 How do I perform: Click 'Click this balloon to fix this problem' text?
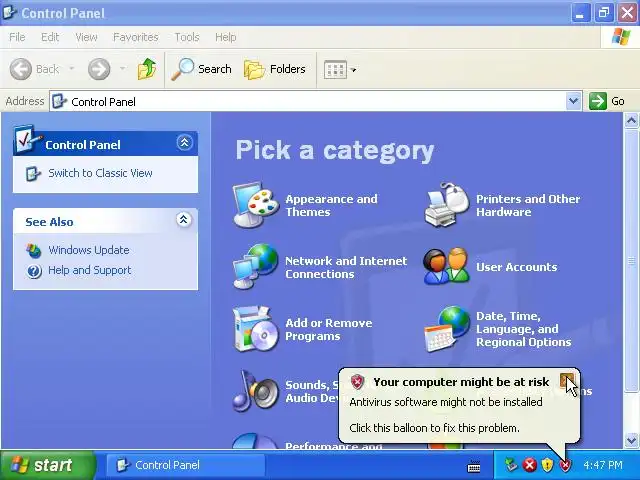(x=434, y=428)
